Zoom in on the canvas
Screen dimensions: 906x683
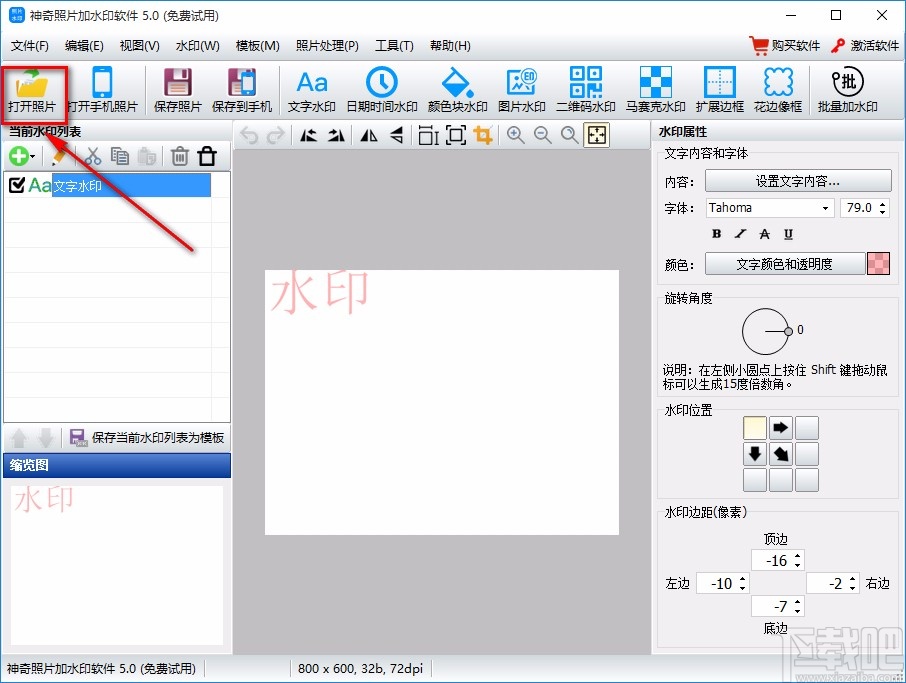point(515,135)
